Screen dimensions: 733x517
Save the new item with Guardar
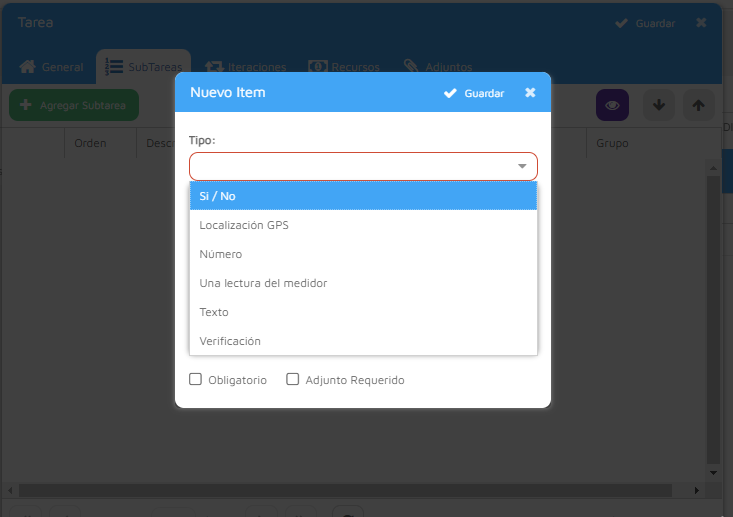tap(474, 93)
